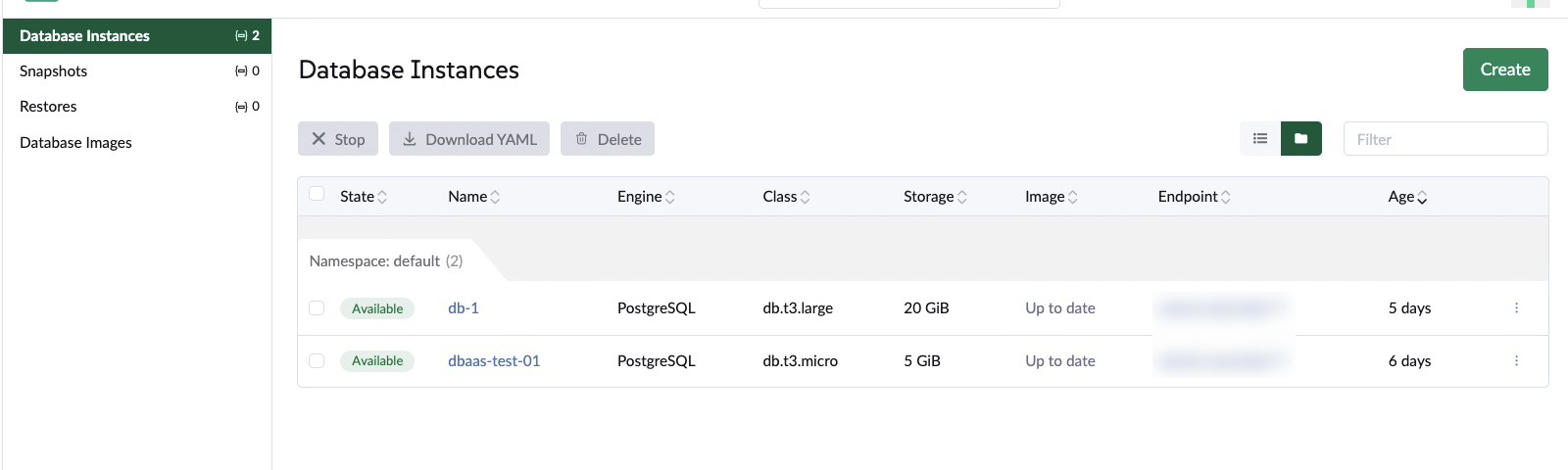
Task: Focus the Filter input field
Action: [x=1445, y=139]
